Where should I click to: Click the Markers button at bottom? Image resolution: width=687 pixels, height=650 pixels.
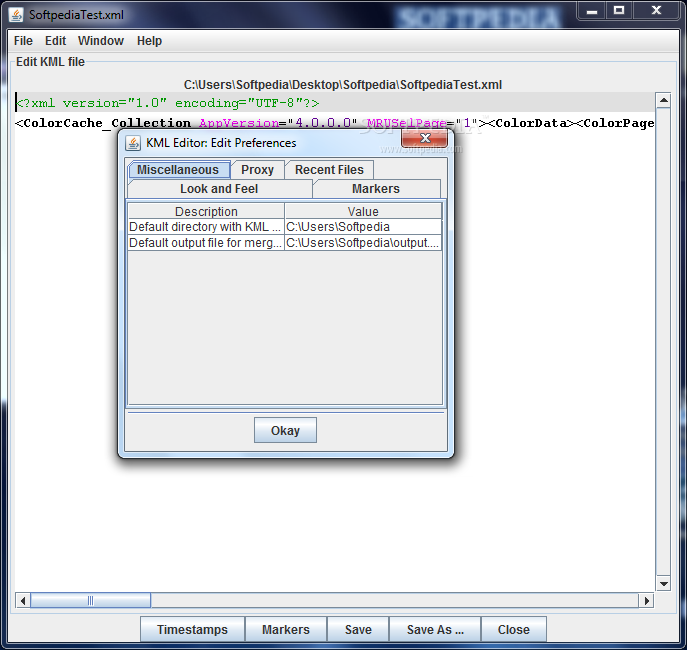tap(286, 629)
